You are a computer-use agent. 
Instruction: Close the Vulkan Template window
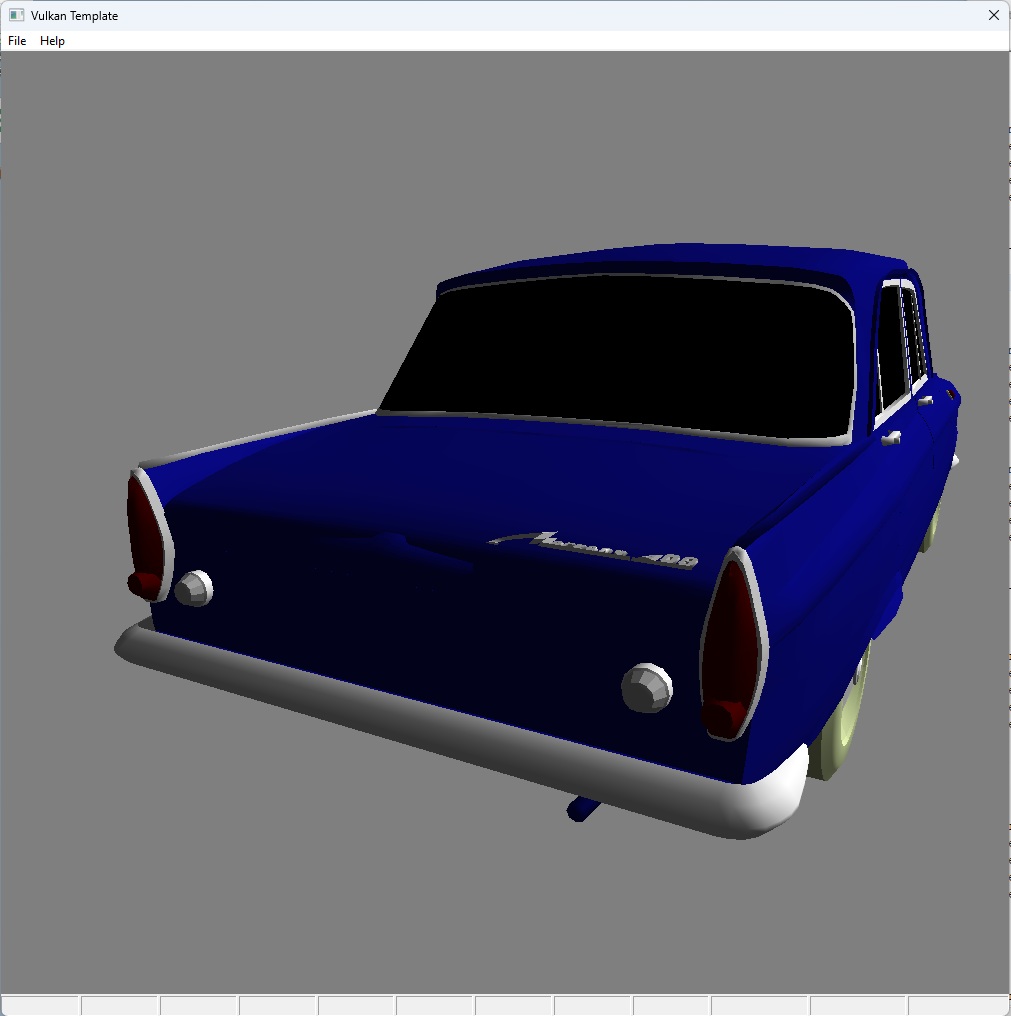pos(994,15)
